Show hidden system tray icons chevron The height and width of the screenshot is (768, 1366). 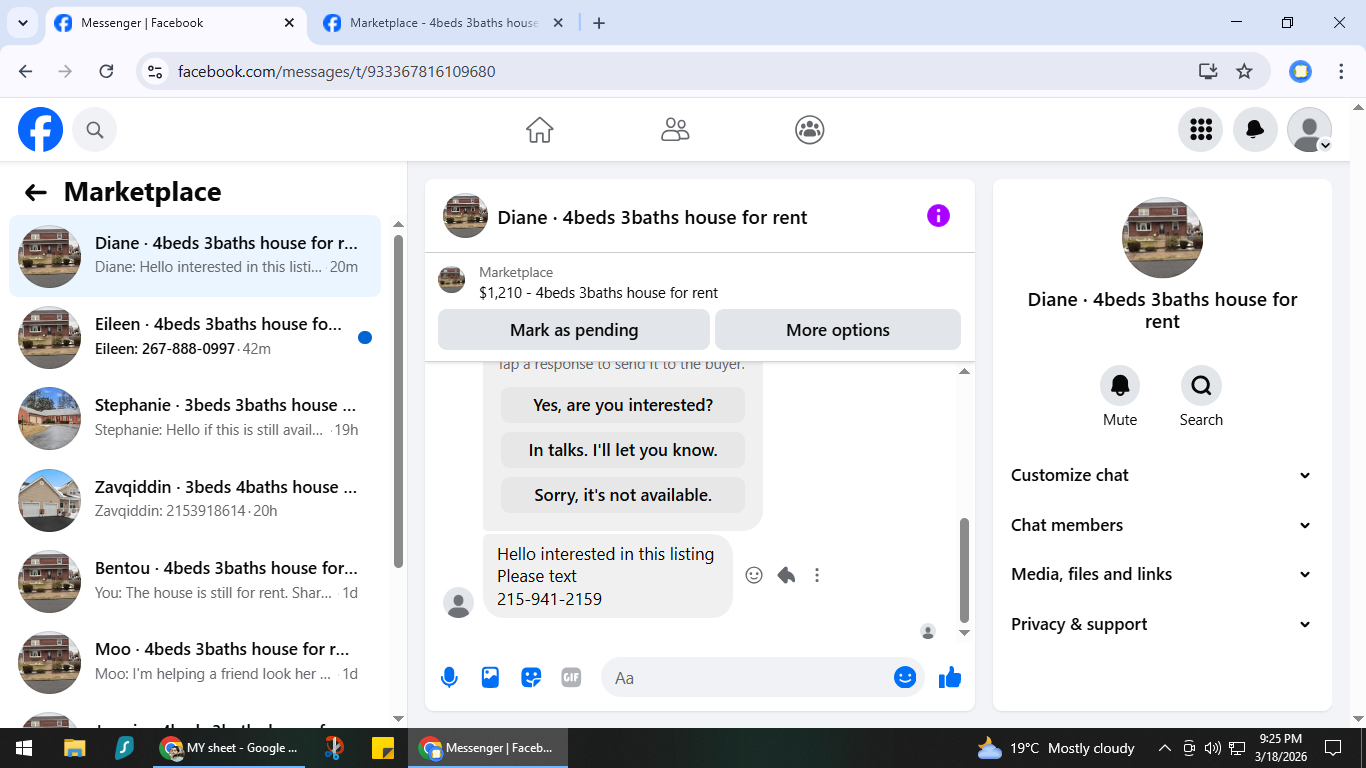tap(1164, 748)
